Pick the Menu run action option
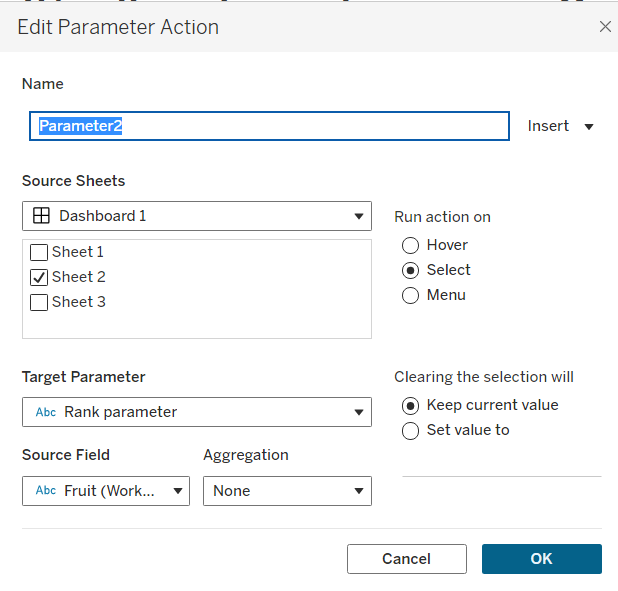The width and height of the screenshot is (618, 591). click(410, 295)
